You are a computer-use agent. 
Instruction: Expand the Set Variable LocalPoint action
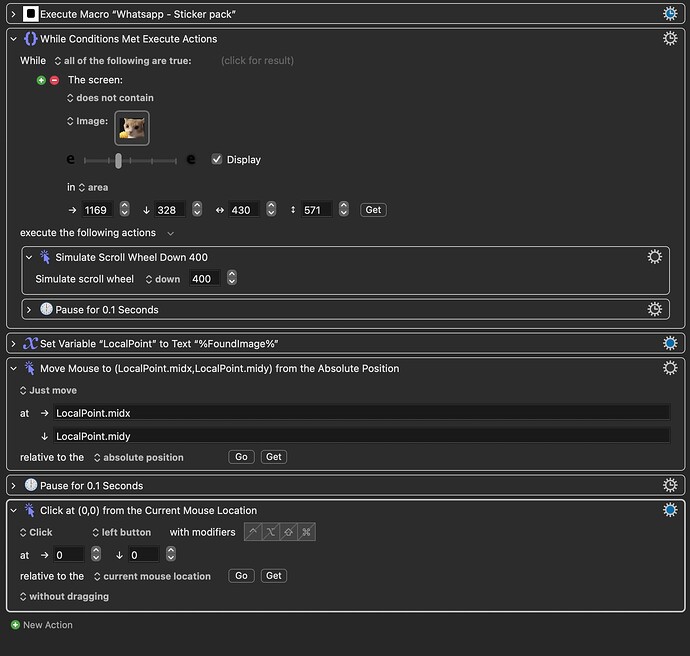(x=13, y=344)
